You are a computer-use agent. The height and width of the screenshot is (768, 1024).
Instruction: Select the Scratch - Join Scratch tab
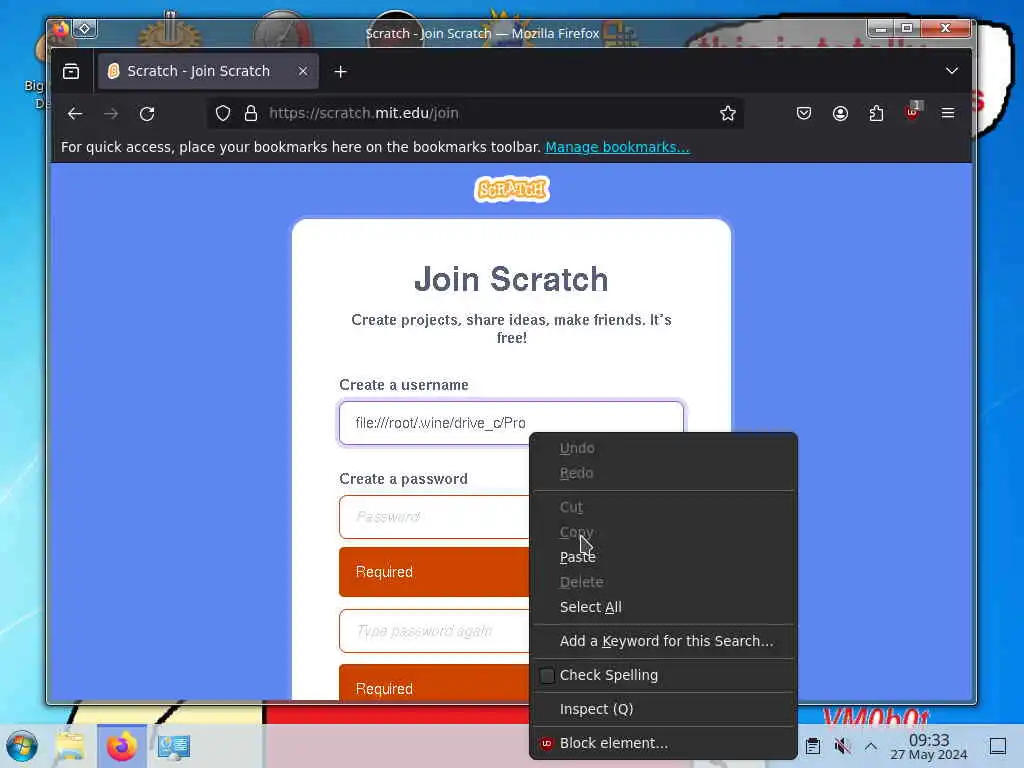pyautogui.click(x=208, y=71)
